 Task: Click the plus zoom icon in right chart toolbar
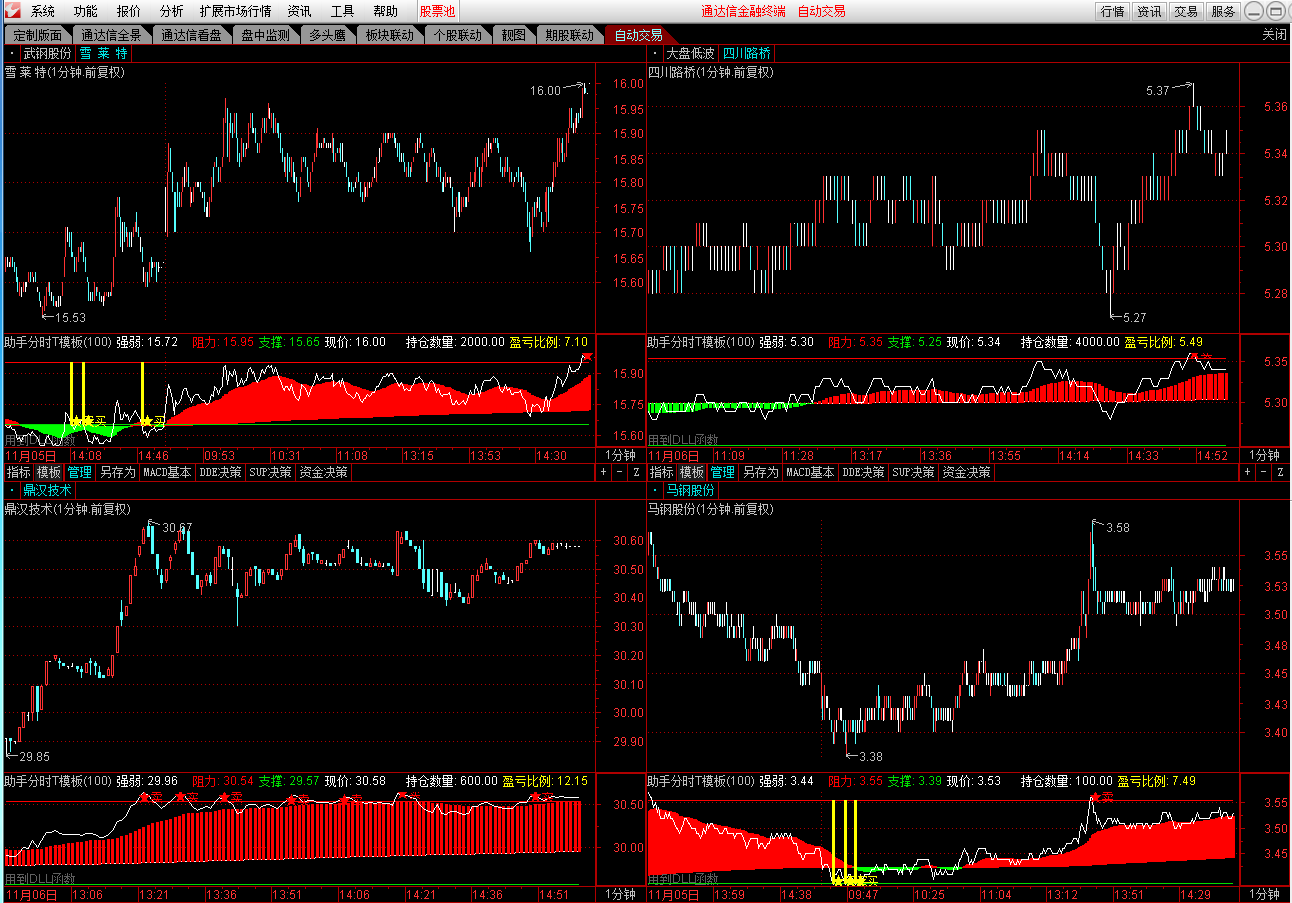(x=1248, y=472)
